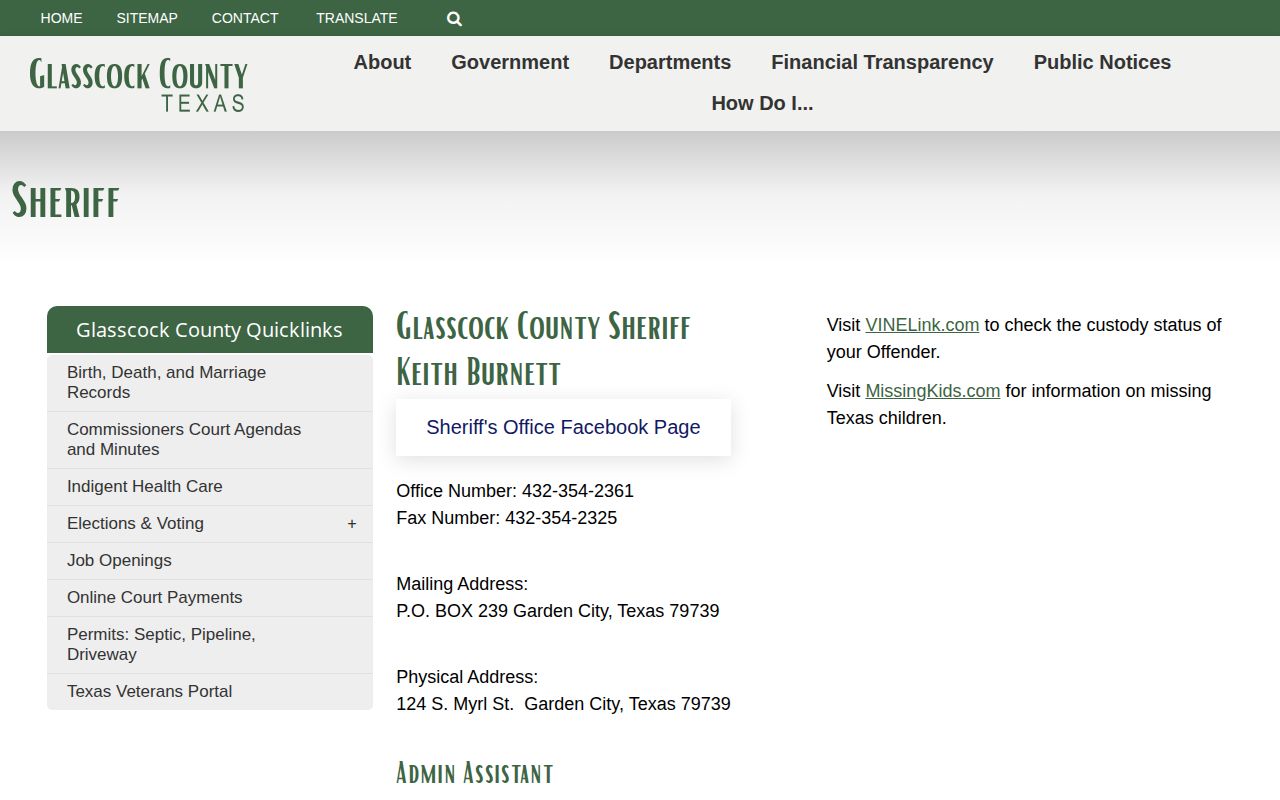Click the Glasscock County Texas logo

138,84
